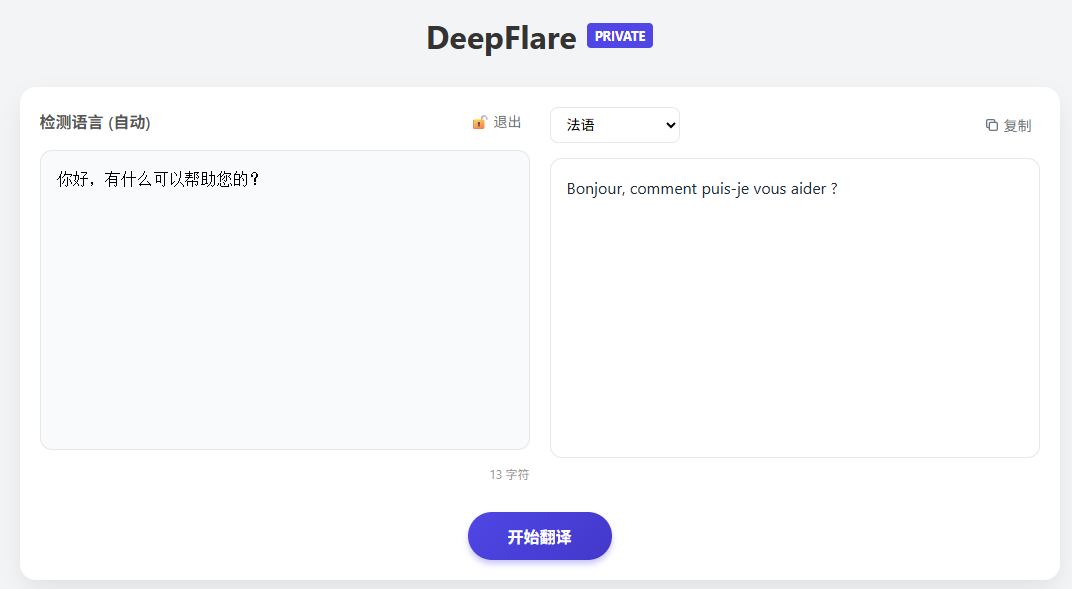Click the 13 字符 character counter
The height and width of the screenshot is (589, 1072).
click(512, 474)
